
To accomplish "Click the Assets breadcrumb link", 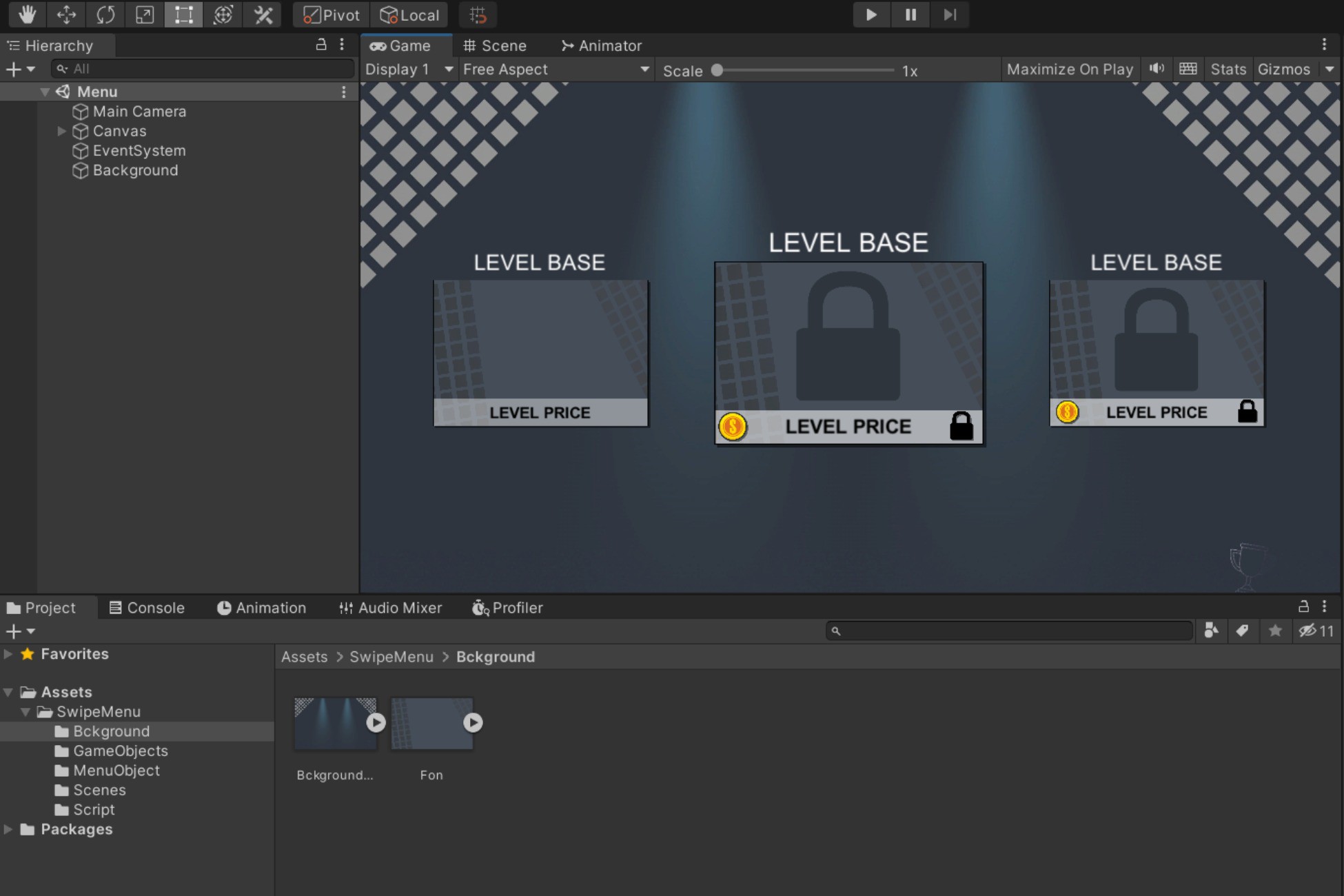I will point(303,657).
